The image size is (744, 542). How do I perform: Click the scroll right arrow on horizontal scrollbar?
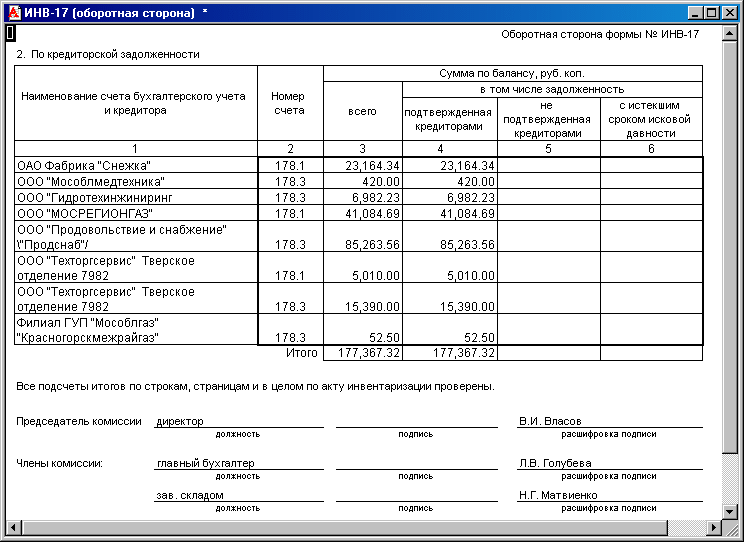pyautogui.click(x=713, y=527)
